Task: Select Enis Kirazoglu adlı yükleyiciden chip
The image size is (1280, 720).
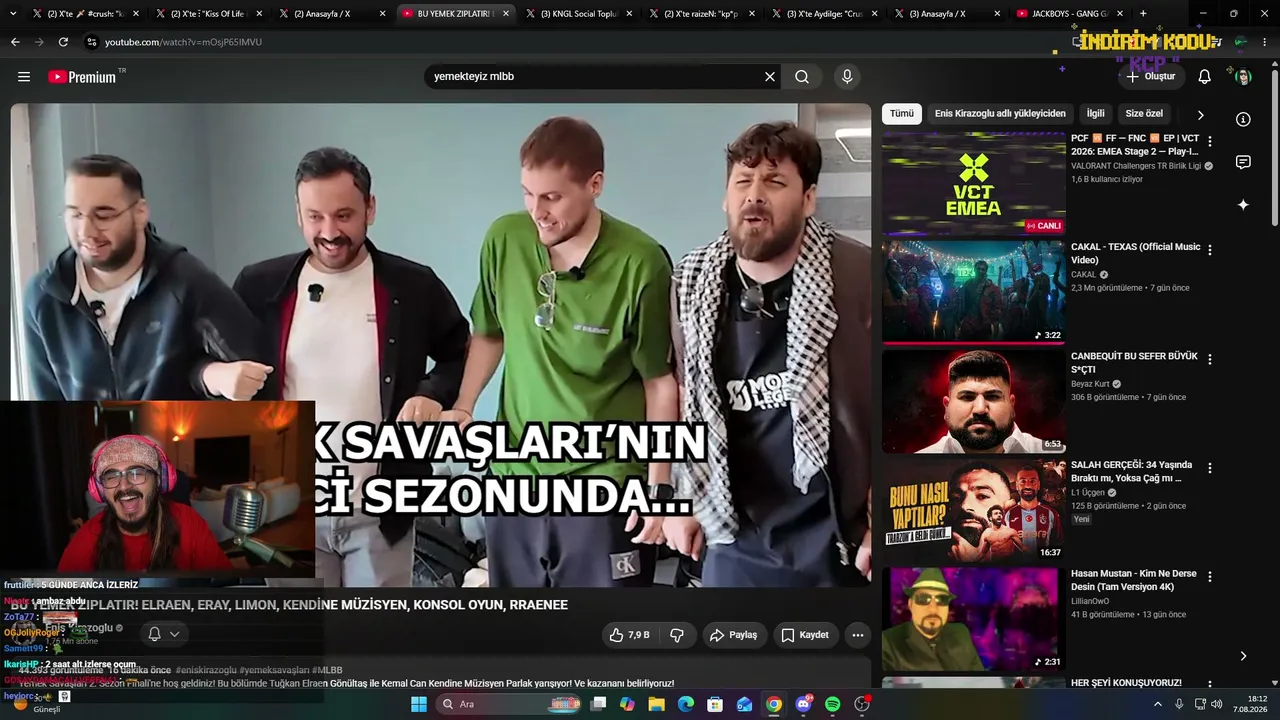Action: tap(1000, 114)
